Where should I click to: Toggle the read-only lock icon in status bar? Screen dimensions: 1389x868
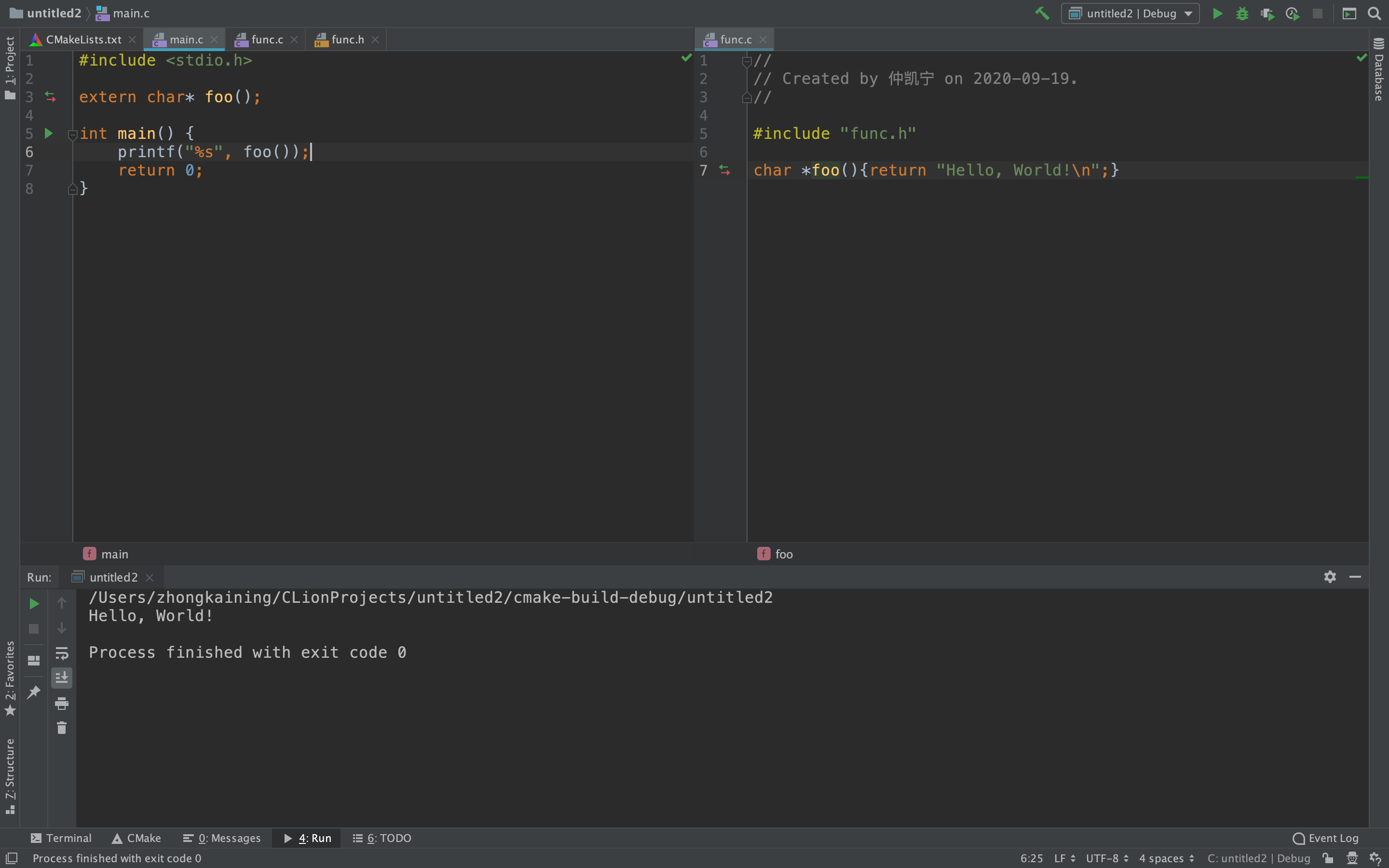pos(1328,858)
